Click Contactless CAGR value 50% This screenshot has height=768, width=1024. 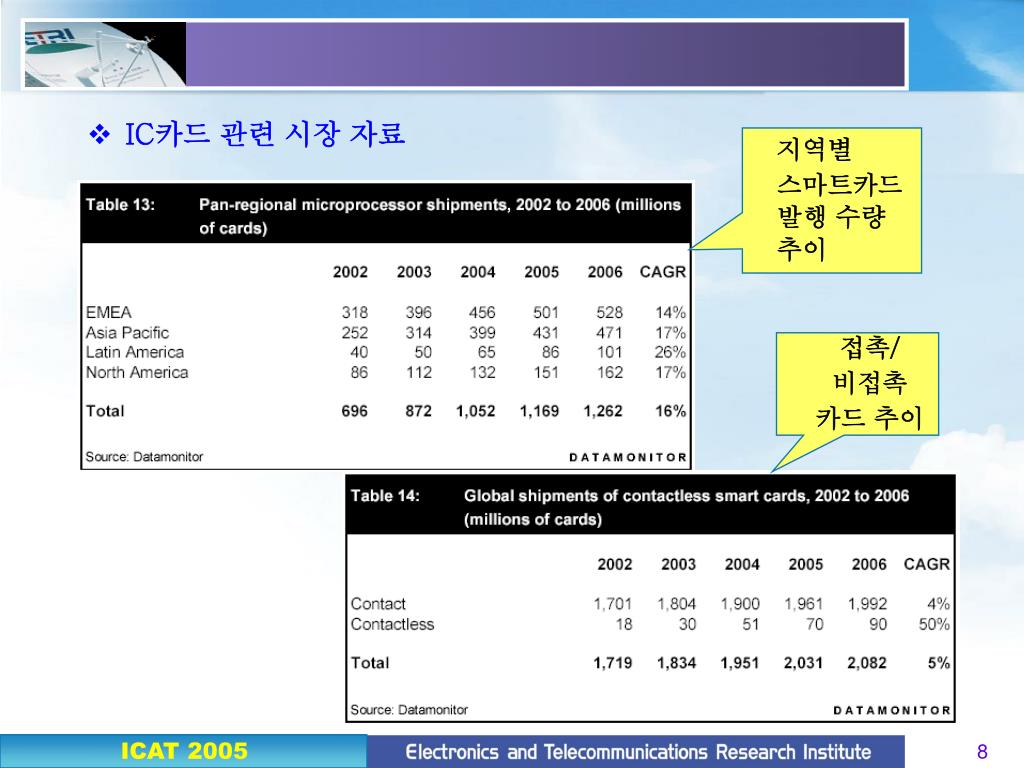935,624
